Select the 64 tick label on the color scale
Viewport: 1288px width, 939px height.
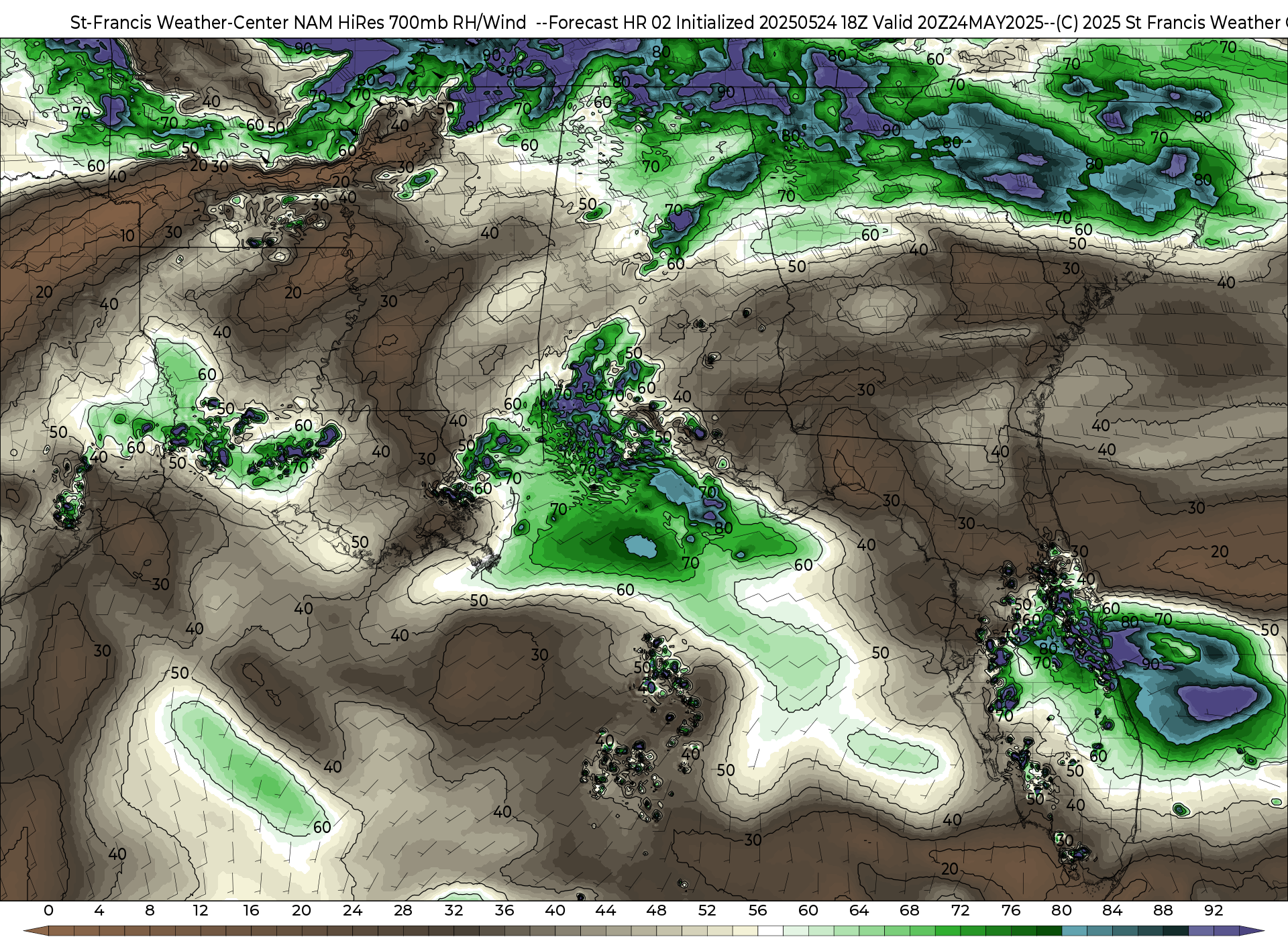[859, 911]
